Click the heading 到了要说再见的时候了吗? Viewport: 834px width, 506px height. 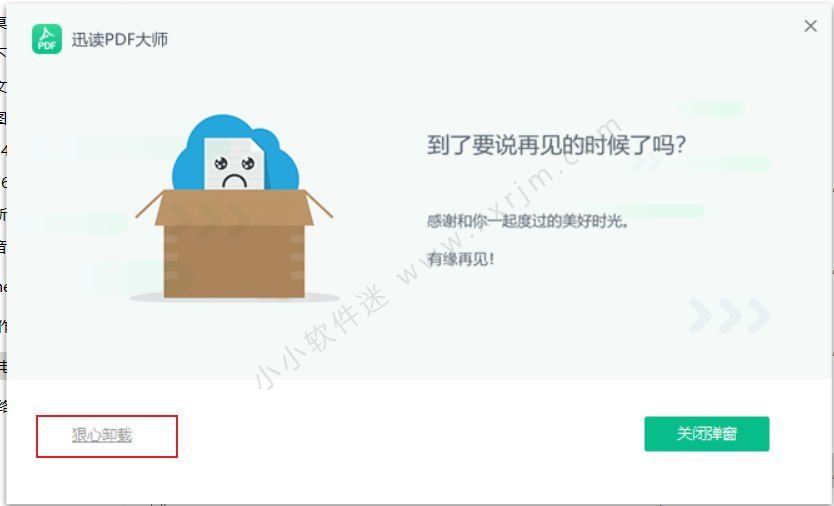556,145
